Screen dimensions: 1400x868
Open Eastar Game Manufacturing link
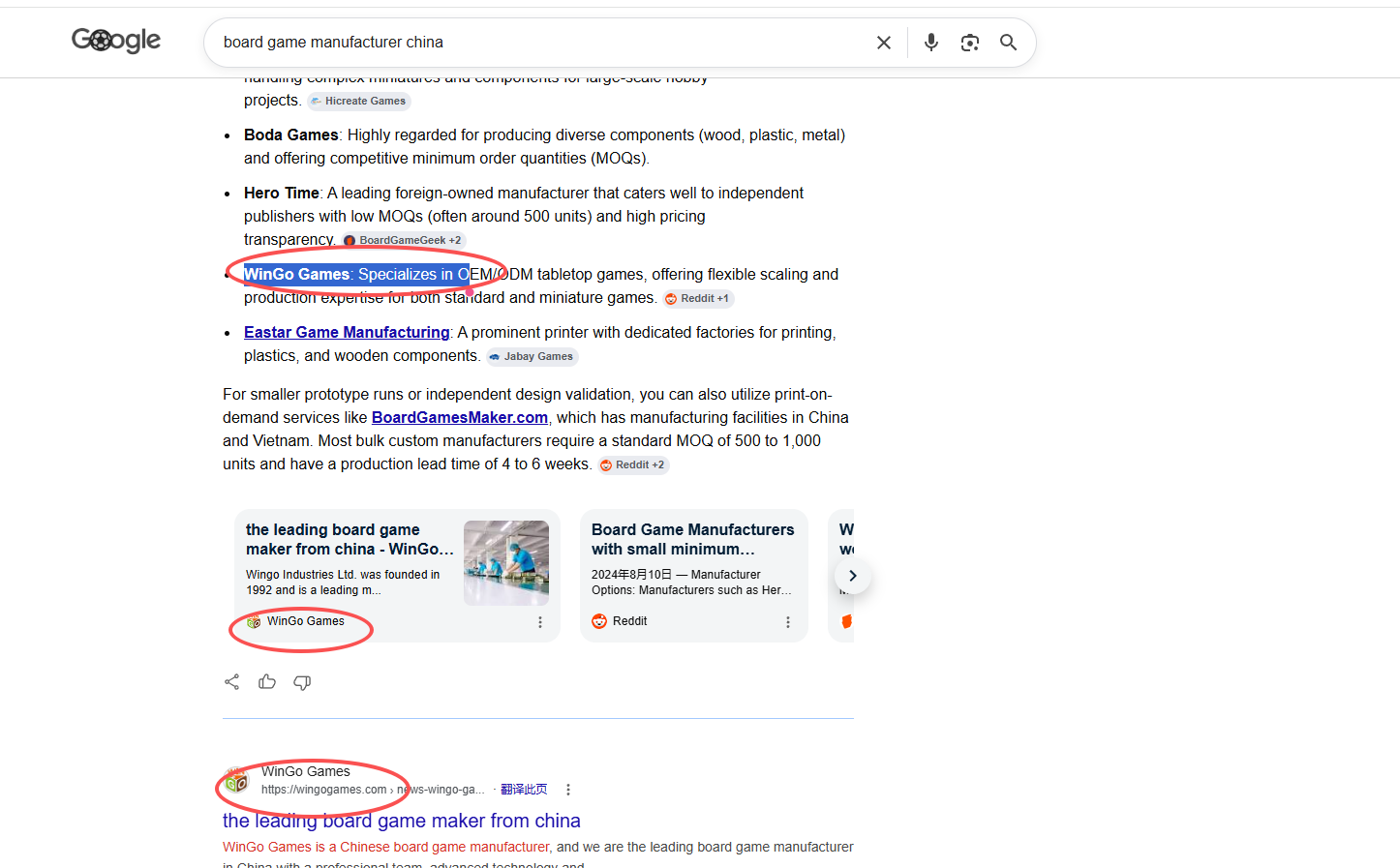[347, 332]
